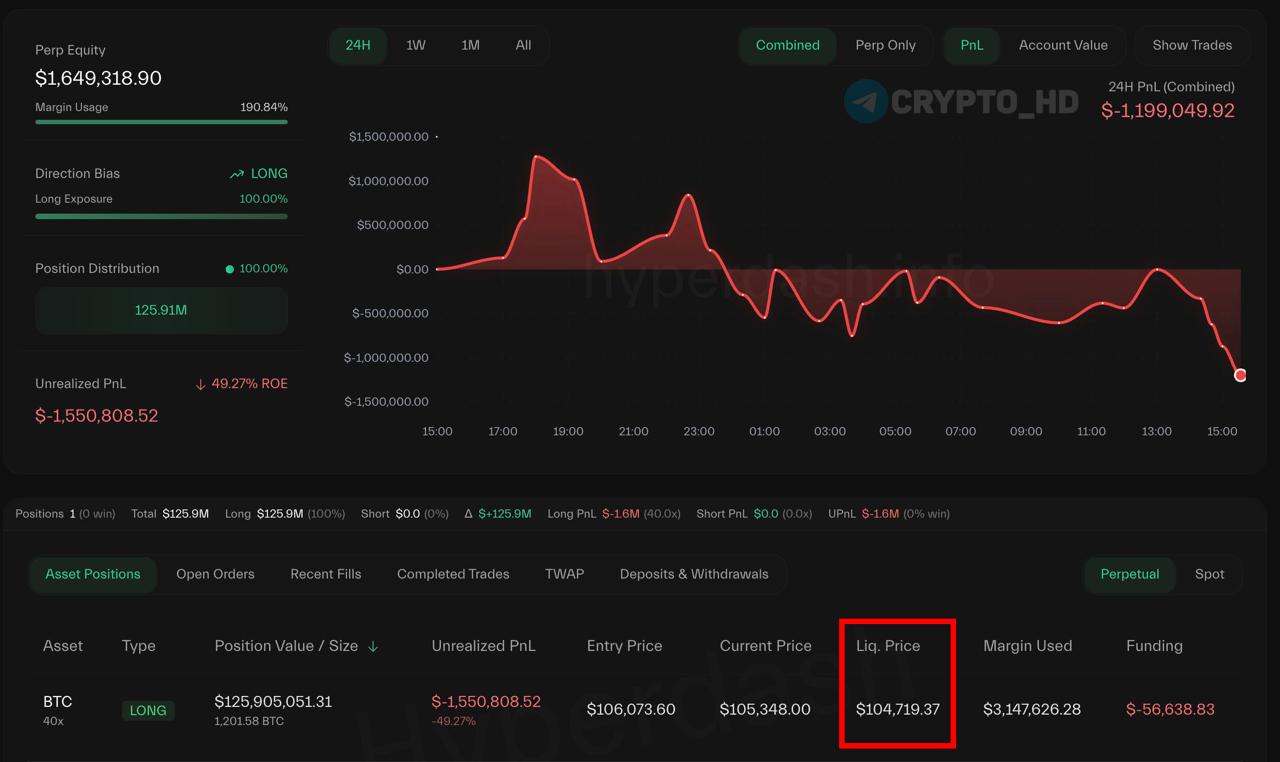Select the 24H time range

[x=358, y=45]
